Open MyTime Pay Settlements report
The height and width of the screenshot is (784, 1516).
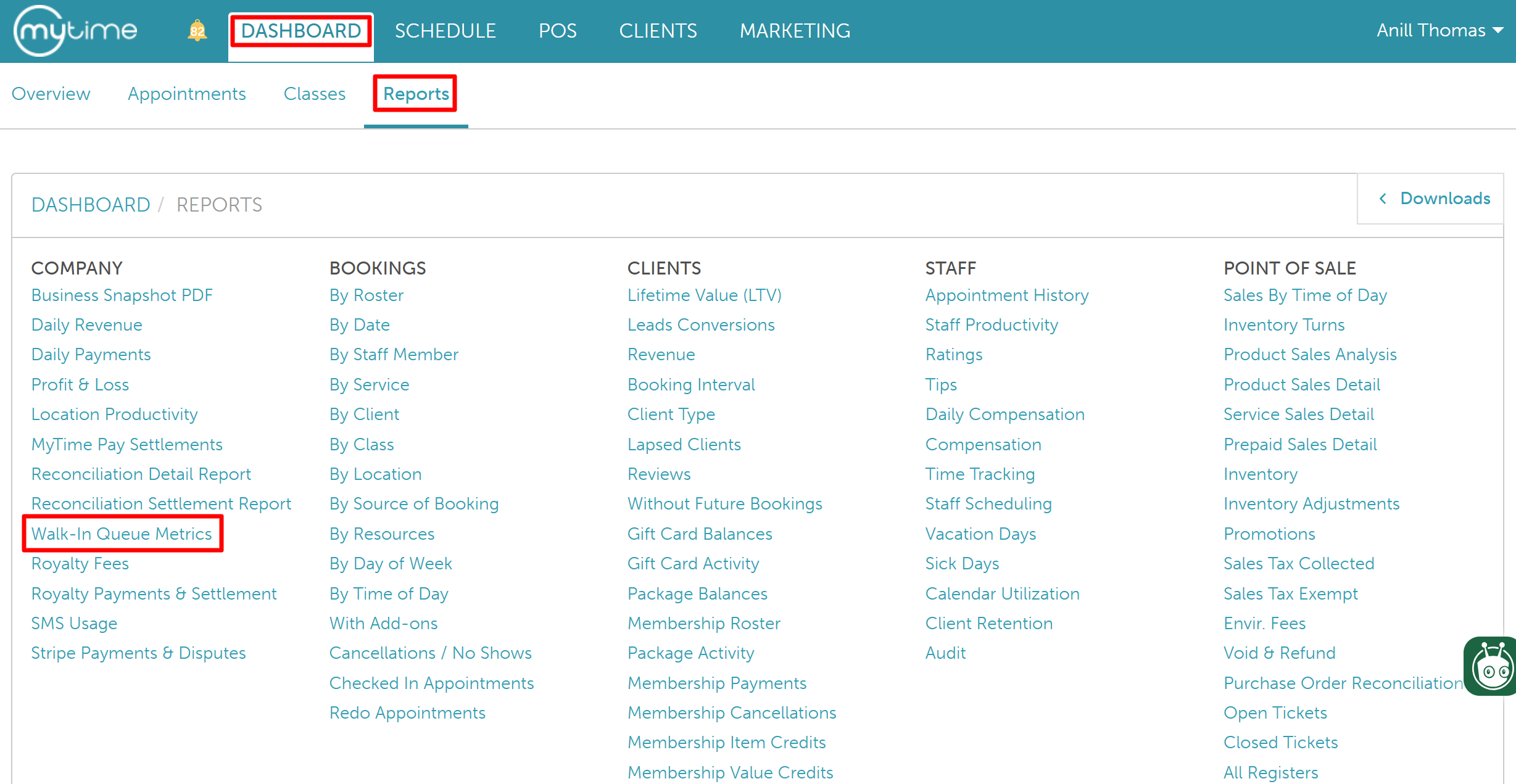point(127,445)
